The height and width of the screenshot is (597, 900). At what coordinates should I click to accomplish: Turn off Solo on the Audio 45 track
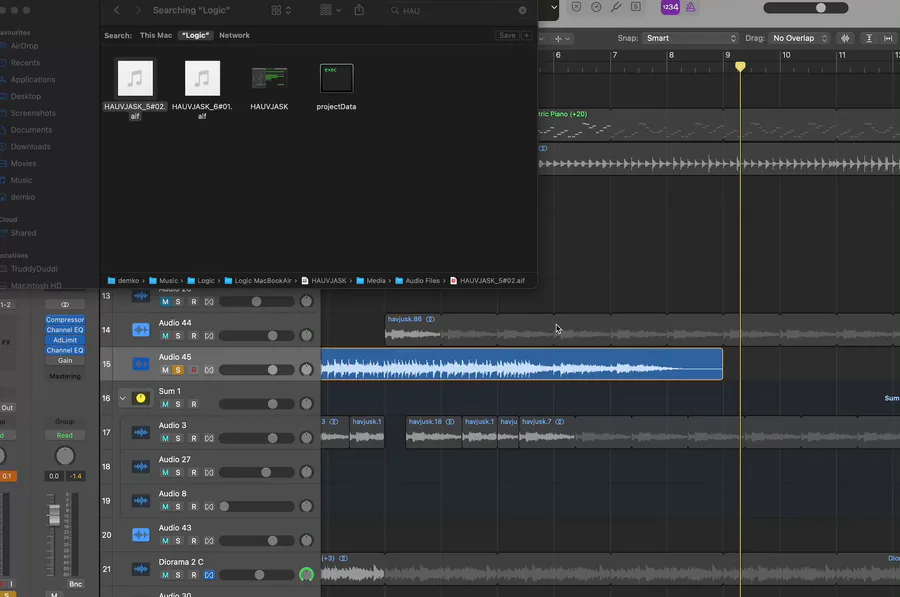178,370
